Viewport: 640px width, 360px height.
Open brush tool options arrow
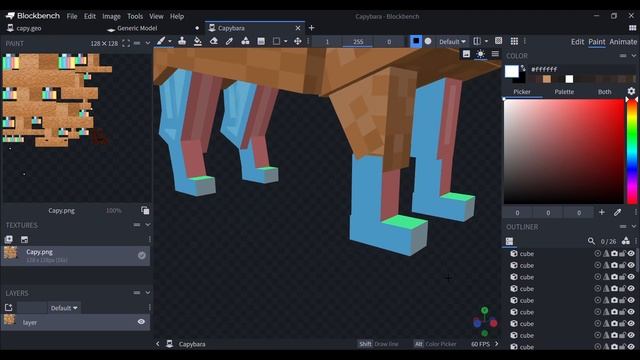[170, 41]
